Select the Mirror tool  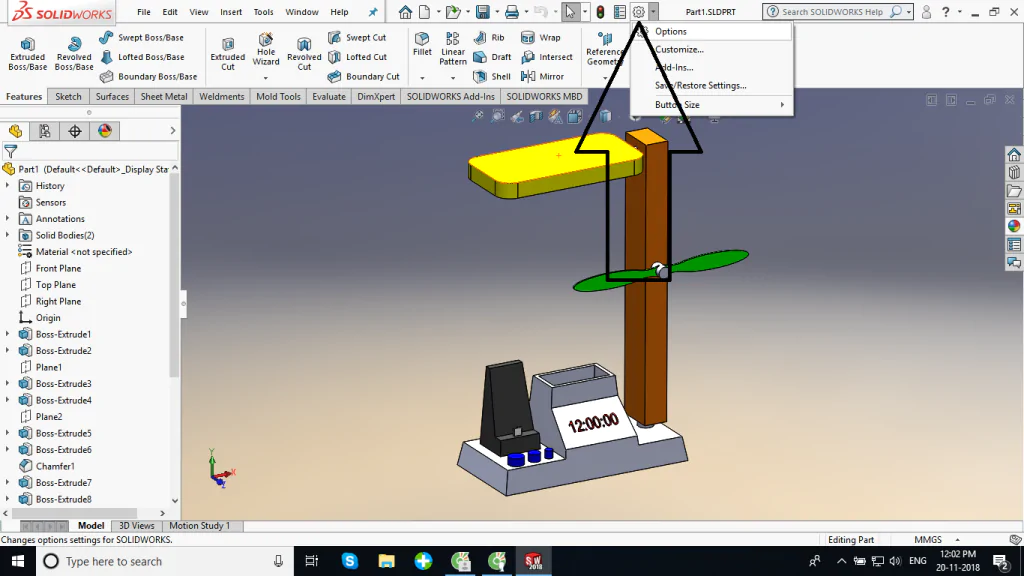coord(543,76)
